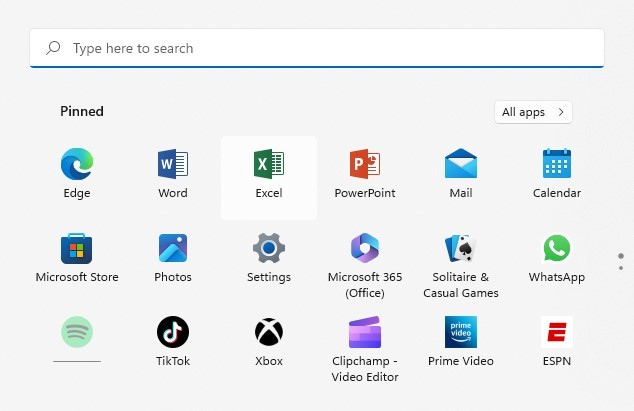Open the All apps list
This screenshot has height=411, width=634.
tap(533, 112)
